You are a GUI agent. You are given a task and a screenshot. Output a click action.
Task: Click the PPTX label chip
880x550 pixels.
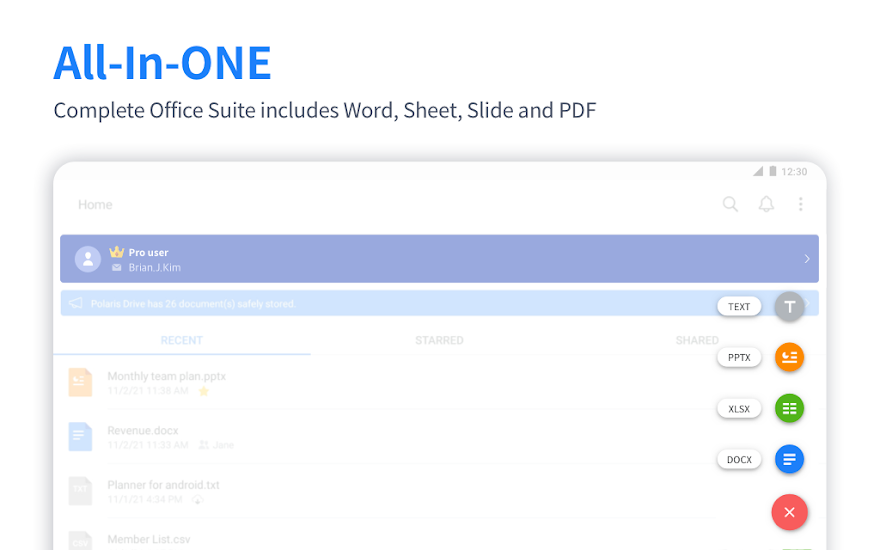point(739,357)
